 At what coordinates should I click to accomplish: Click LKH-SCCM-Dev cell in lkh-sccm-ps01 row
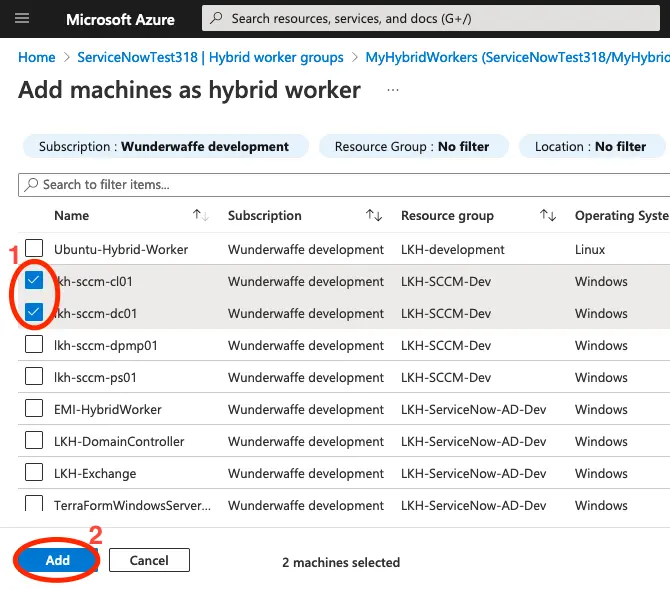[446, 377]
